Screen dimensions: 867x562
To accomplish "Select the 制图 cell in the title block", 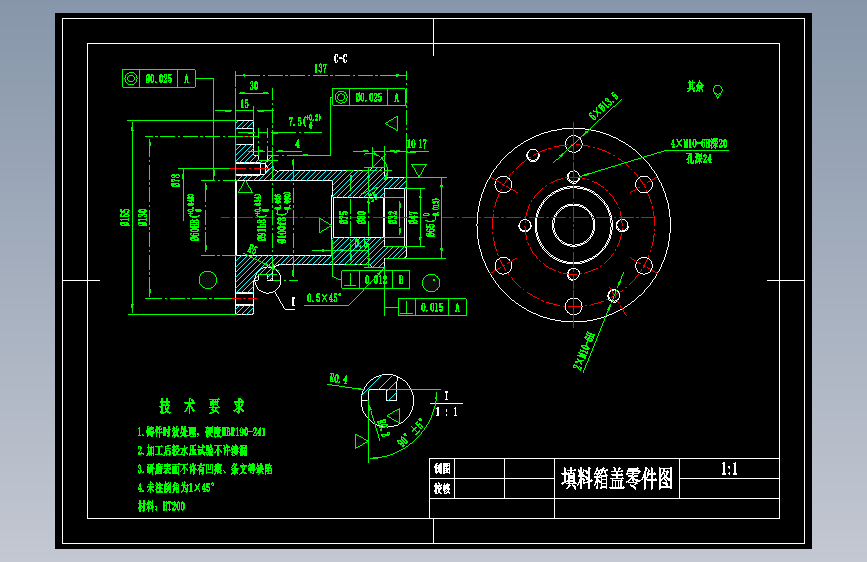I will click(442, 469).
